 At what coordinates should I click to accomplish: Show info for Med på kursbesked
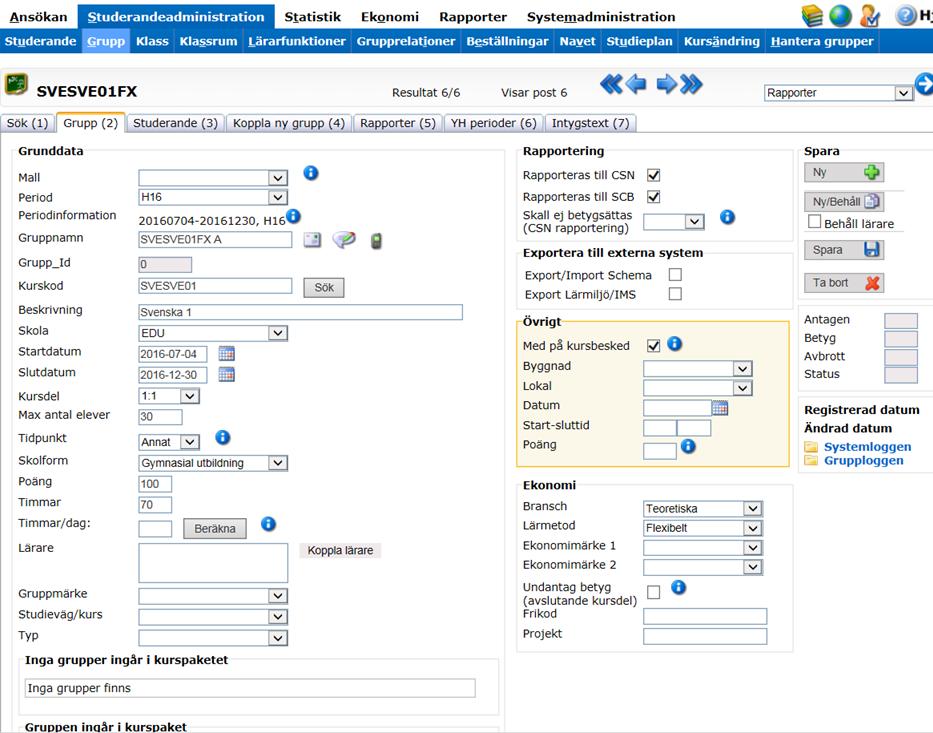[674, 344]
